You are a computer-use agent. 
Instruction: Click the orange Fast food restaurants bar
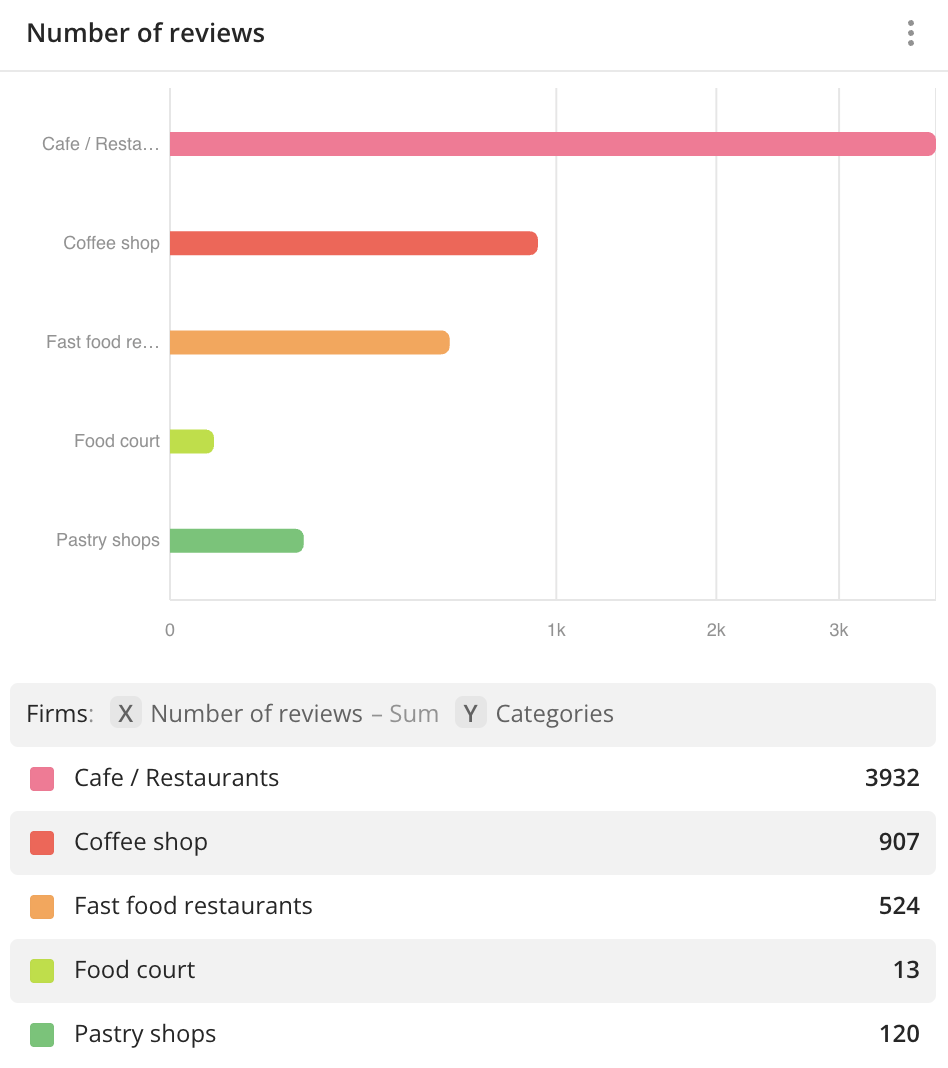pos(309,342)
